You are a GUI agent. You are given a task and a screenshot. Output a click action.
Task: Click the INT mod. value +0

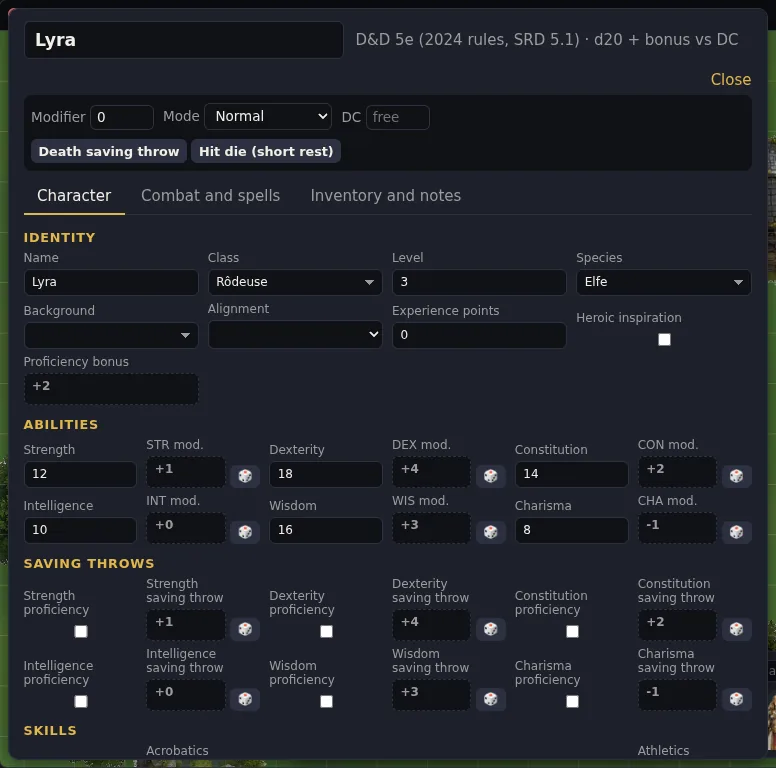[x=186, y=528]
